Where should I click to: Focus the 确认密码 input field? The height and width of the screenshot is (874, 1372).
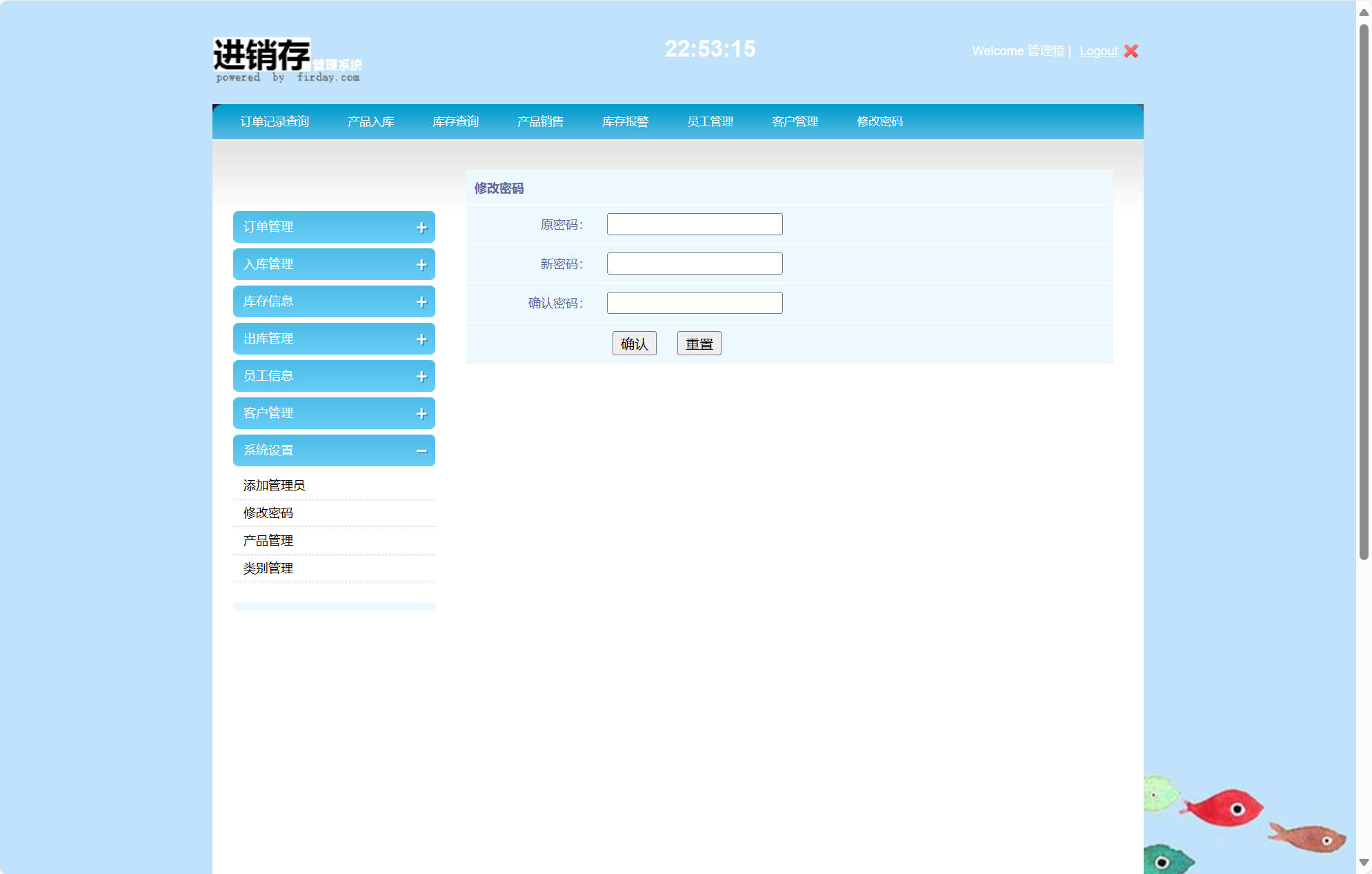tap(694, 303)
